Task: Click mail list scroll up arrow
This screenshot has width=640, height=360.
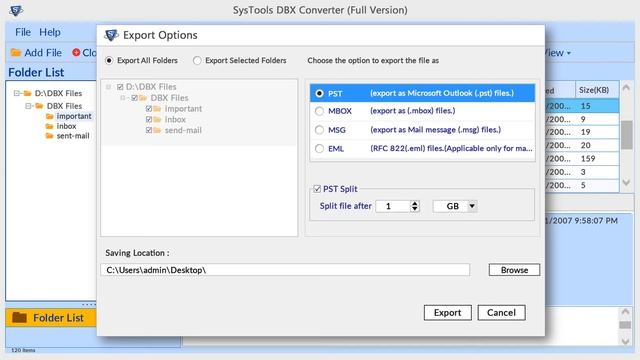Action: point(627,87)
